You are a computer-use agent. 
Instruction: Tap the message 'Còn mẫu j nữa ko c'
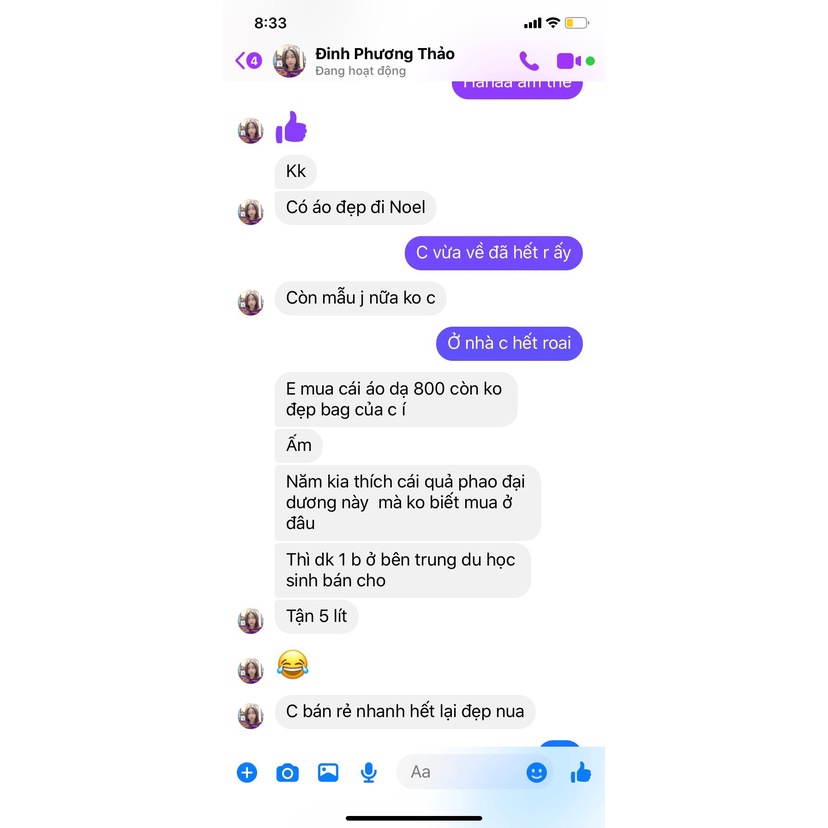click(x=361, y=298)
